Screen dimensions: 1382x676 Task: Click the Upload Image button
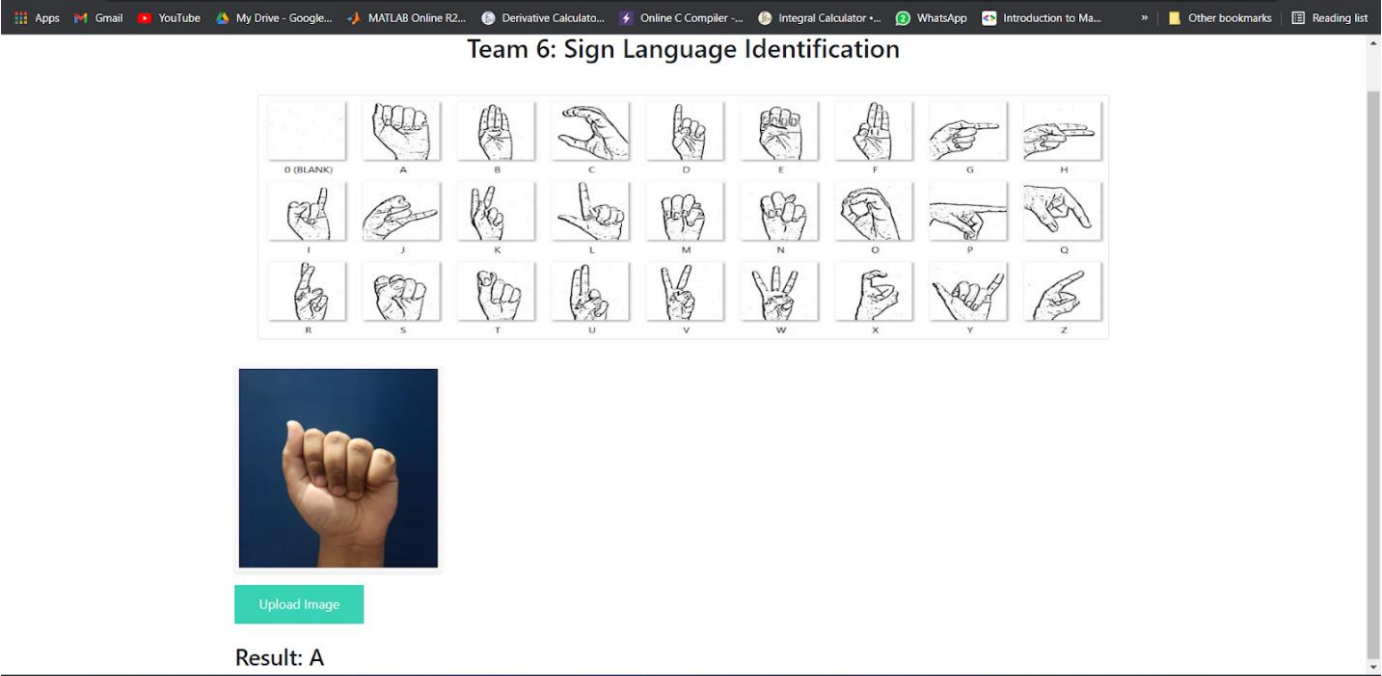(x=298, y=603)
